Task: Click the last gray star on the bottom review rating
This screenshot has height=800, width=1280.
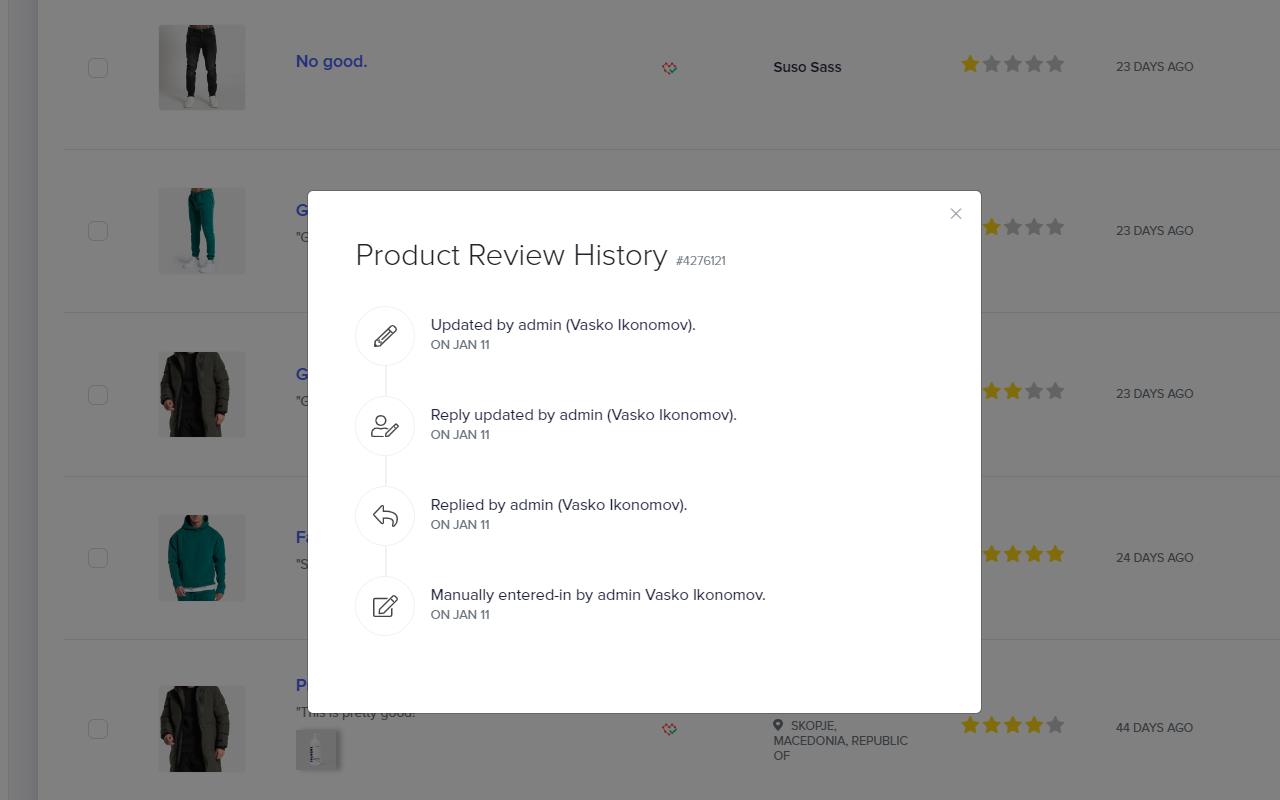Action: coord(1056,725)
